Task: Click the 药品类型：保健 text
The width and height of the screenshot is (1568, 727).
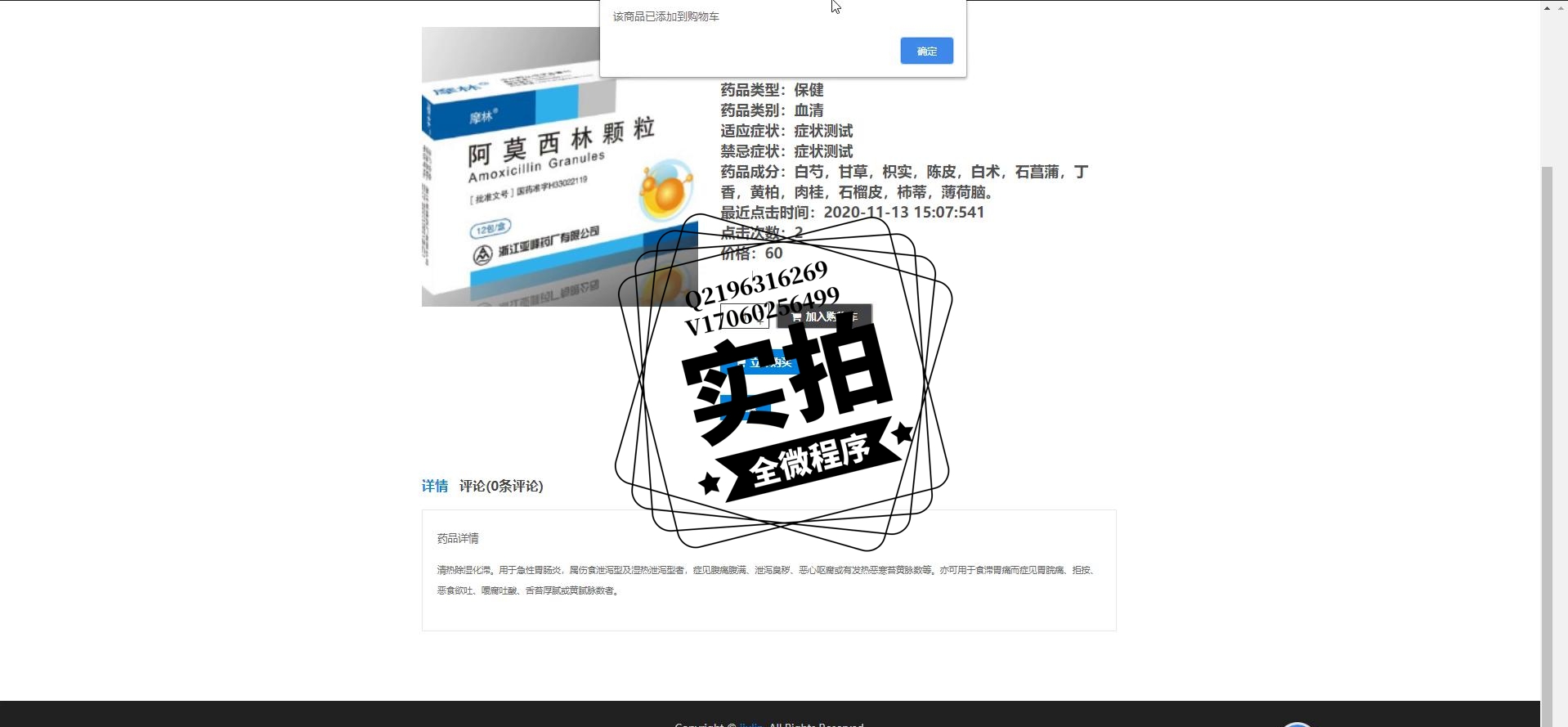Action: [x=772, y=90]
